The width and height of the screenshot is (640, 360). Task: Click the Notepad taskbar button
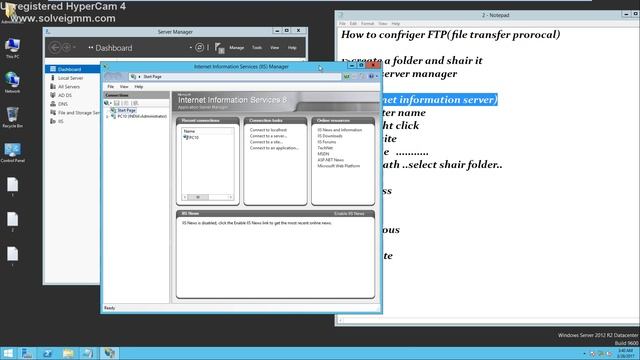point(89,353)
